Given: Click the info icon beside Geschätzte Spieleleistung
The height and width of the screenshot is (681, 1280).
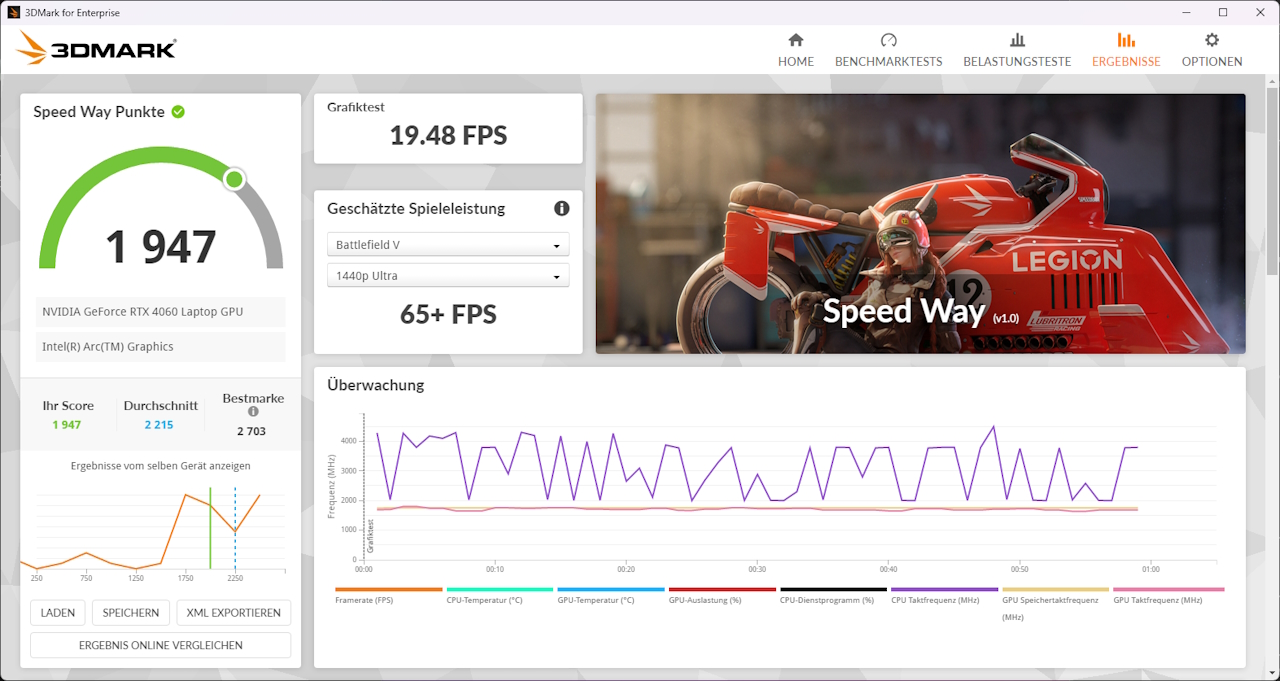Looking at the screenshot, I should pyautogui.click(x=562, y=208).
